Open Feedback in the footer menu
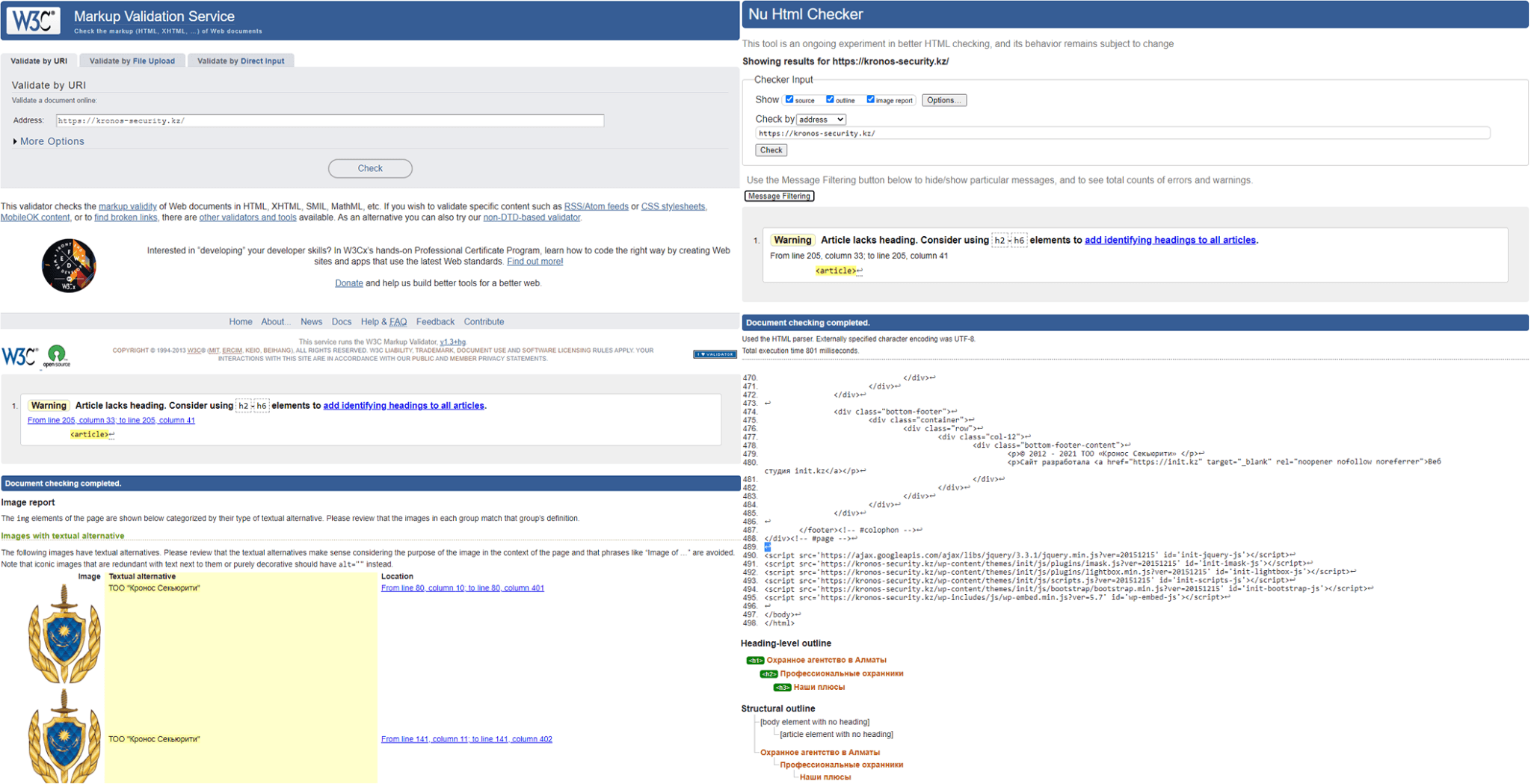This screenshot has height=784, width=1531. (435, 322)
